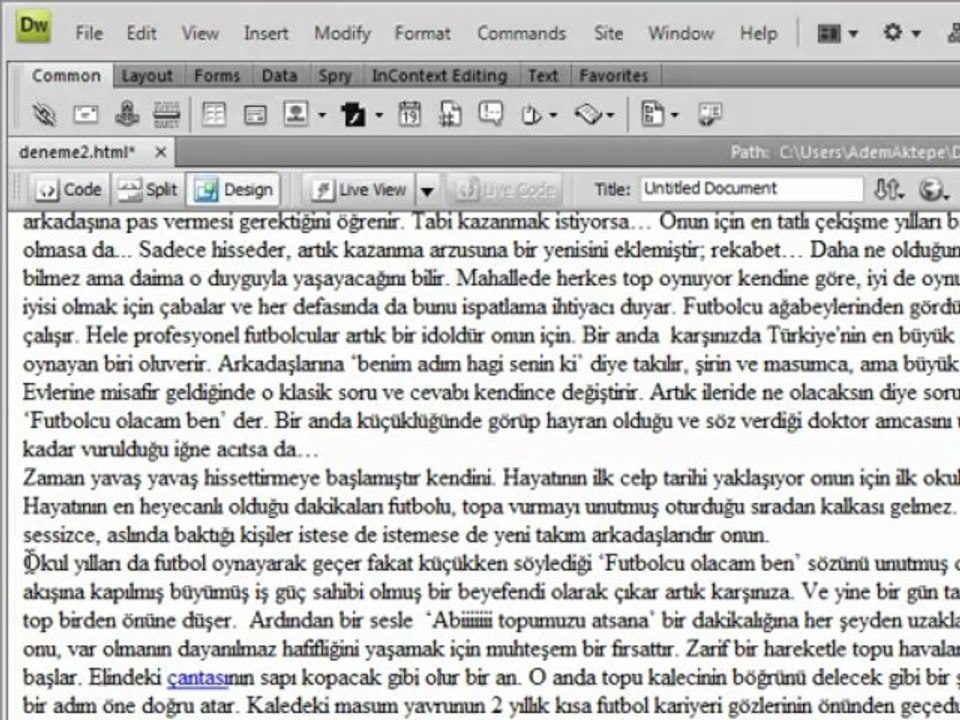Expand the Images dropdown arrow
The image size is (960, 720).
pyautogui.click(x=322, y=115)
